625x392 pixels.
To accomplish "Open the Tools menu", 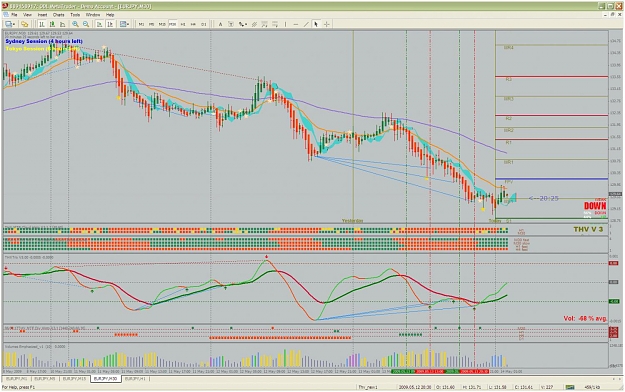I will click(x=75, y=14).
